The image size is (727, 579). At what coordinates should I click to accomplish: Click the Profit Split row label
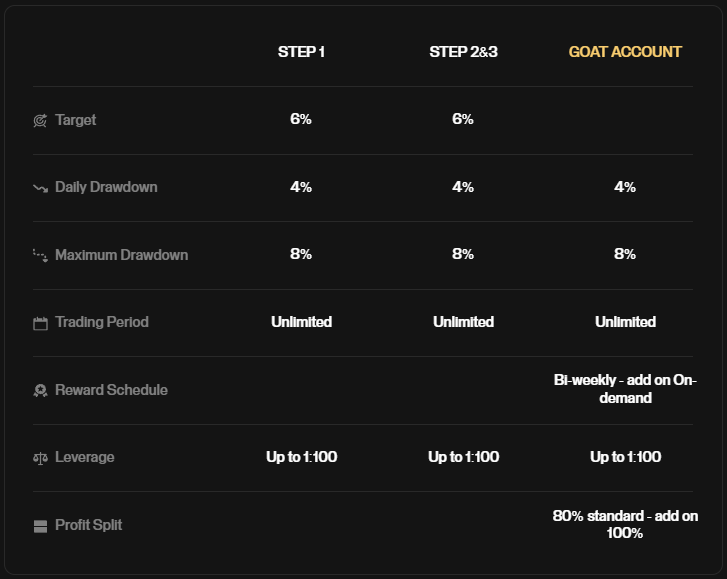pos(89,525)
